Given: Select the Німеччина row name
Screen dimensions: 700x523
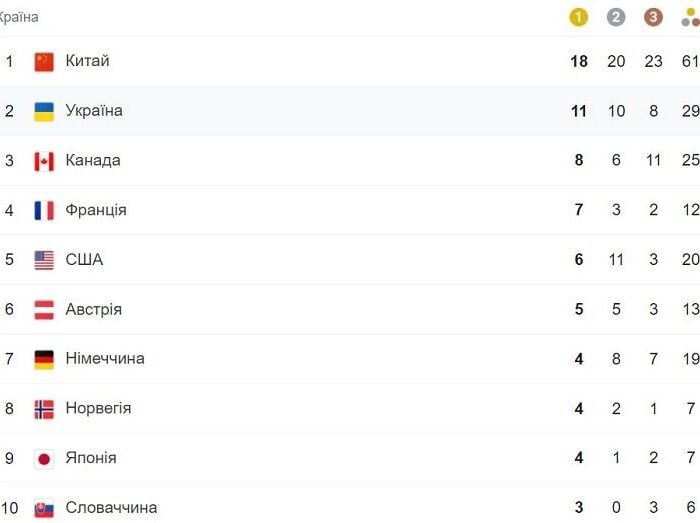Looking at the screenshot, I should [x=105, y=358].
